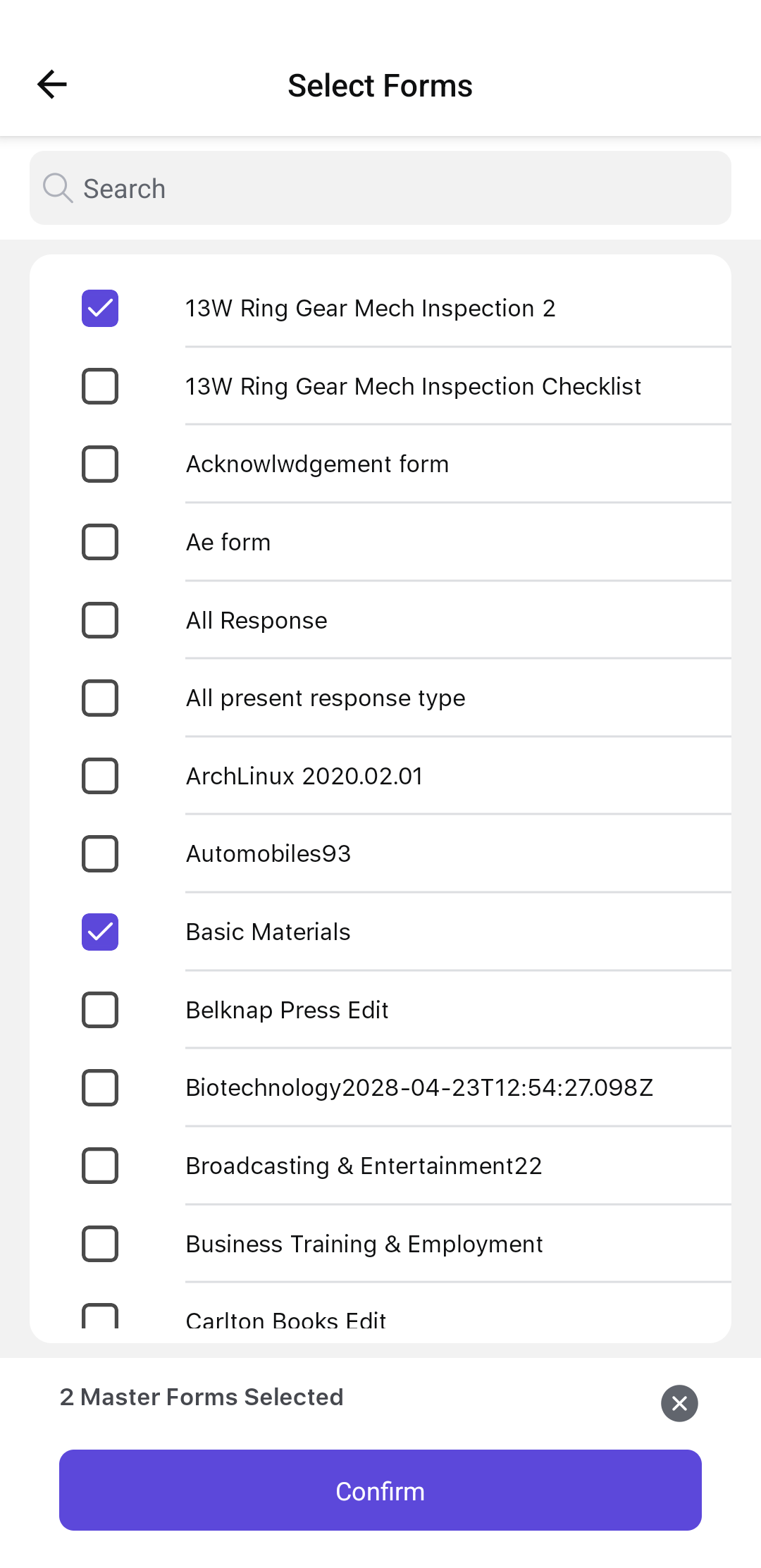Select the Biotechnology2028 form checkbox
The height and width of the screenshot is (1568, 761).
(100, 1087)
